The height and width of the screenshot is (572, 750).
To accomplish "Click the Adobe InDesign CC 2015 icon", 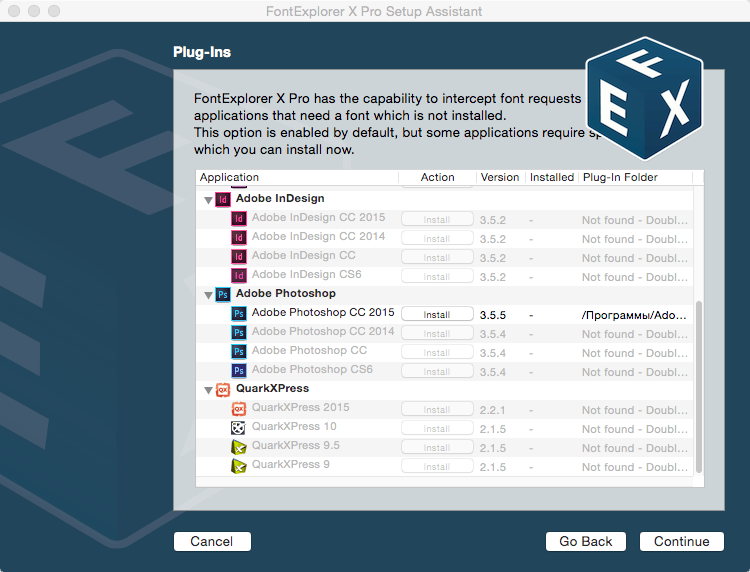I will click(x=239, y=219).
